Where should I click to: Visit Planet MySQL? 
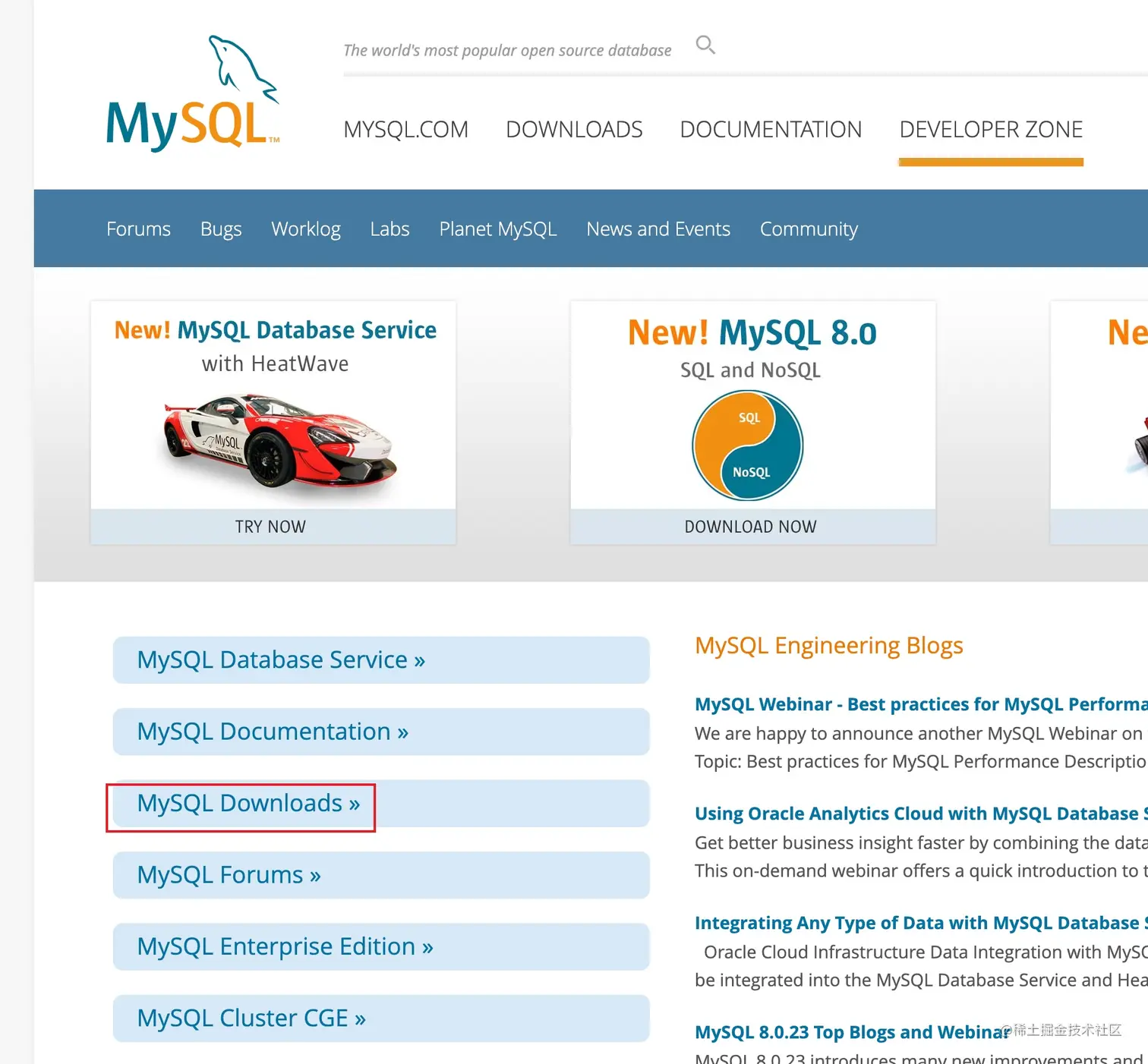tap(498, 228)
